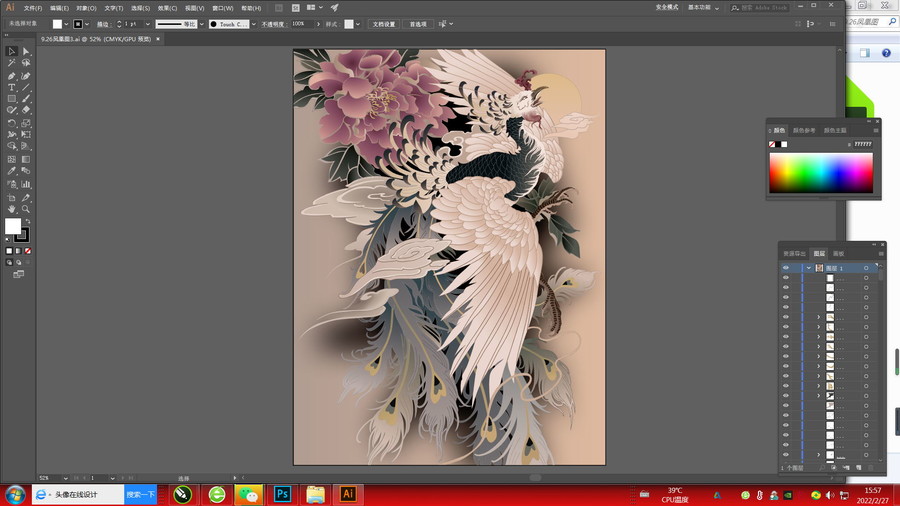Screen dimensions: 900x506
Task: Select the Scale tool
Action: pos(26,123)
